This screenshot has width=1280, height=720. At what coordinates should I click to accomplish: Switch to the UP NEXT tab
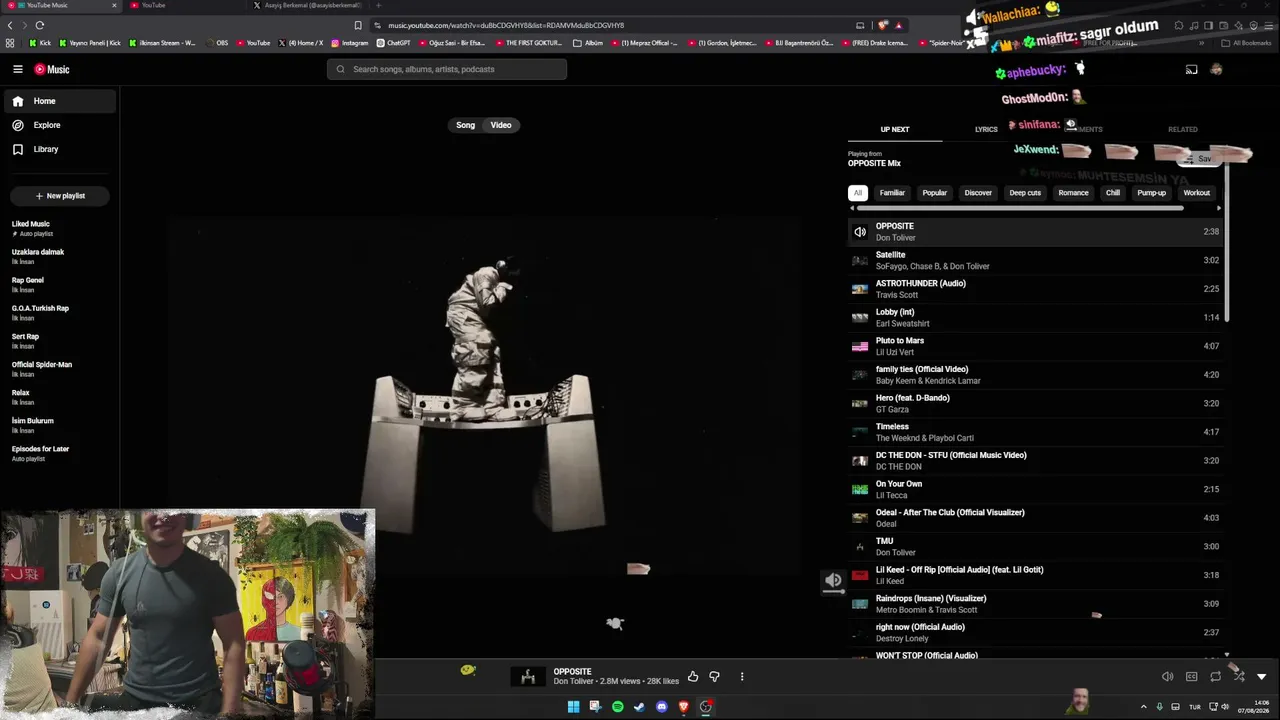(x=895, y=129)
